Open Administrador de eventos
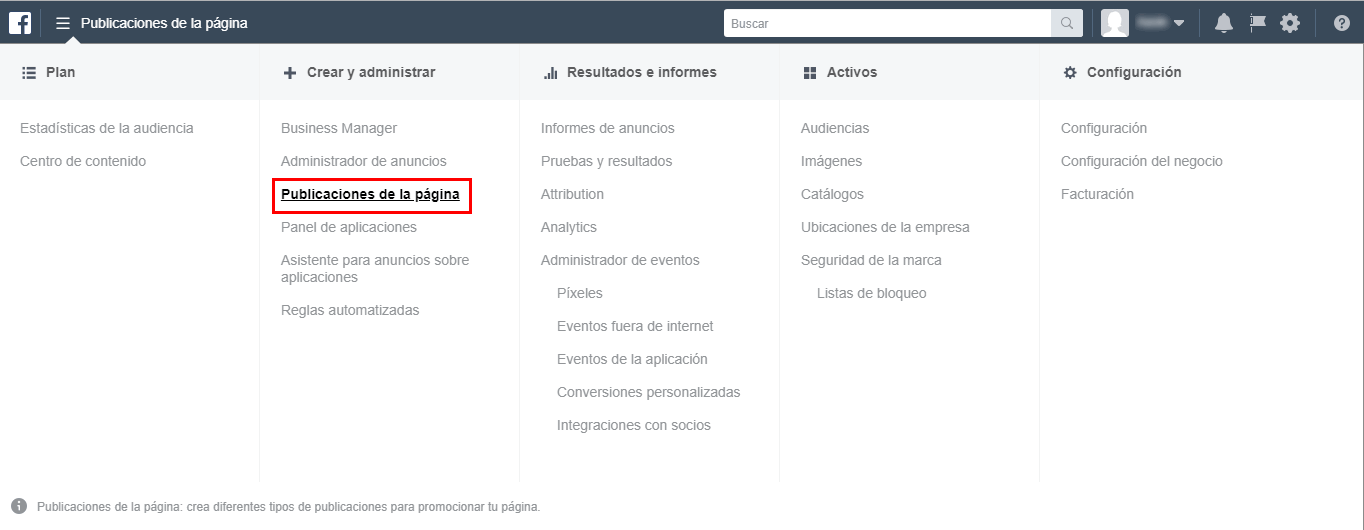The image size is (1364, 530). coord(620,260)
